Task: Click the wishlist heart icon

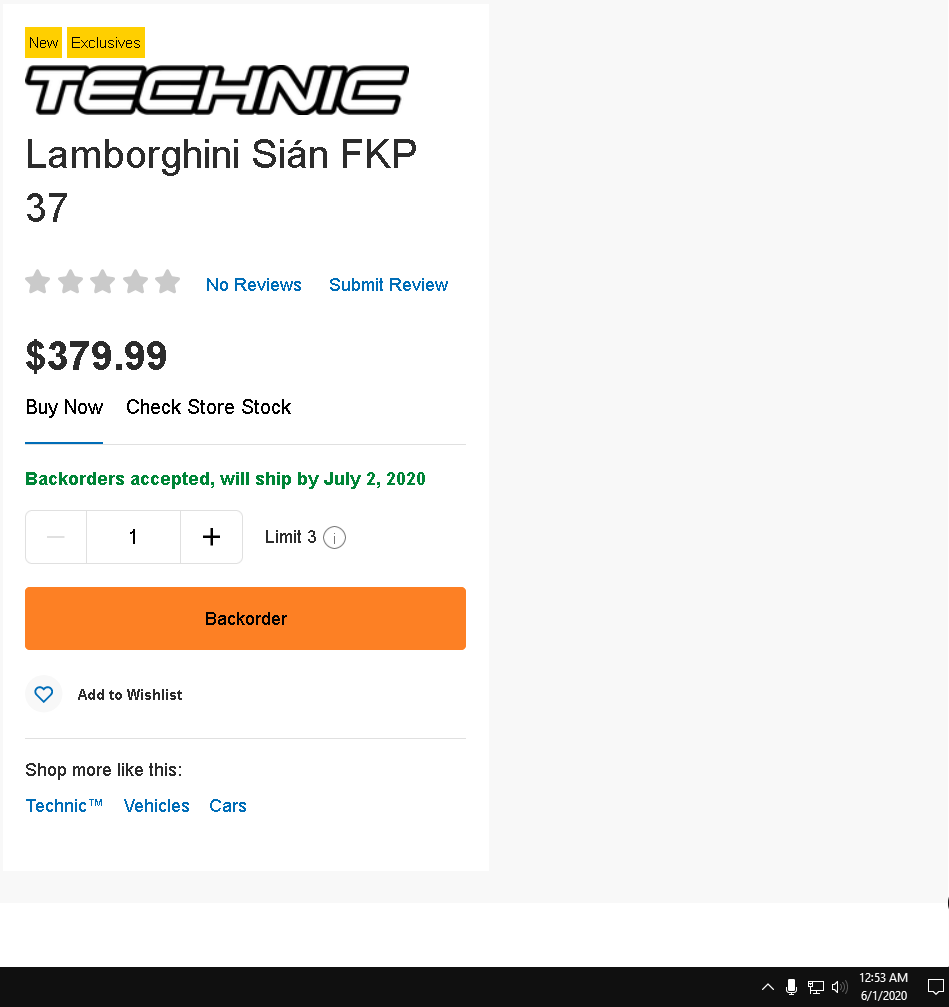Action: [44, 694]
